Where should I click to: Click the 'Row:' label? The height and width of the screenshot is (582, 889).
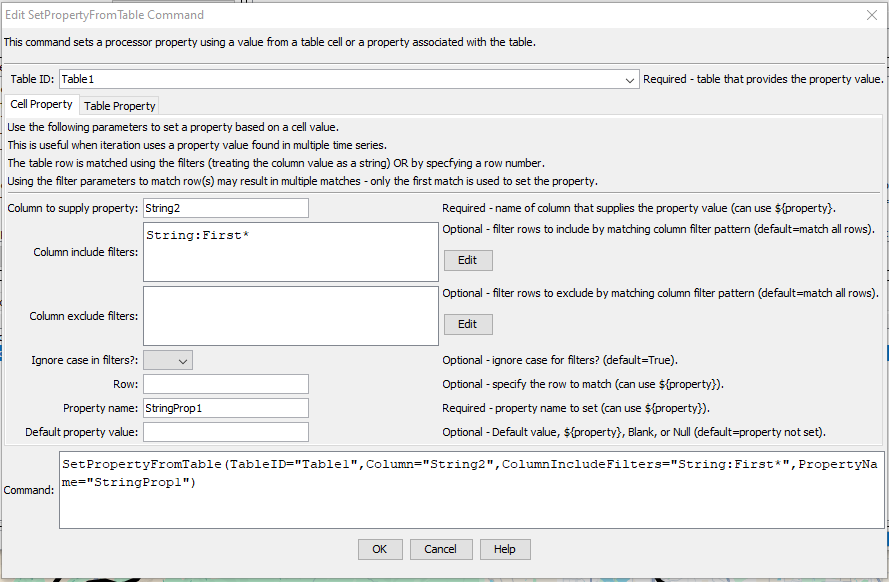126,384
